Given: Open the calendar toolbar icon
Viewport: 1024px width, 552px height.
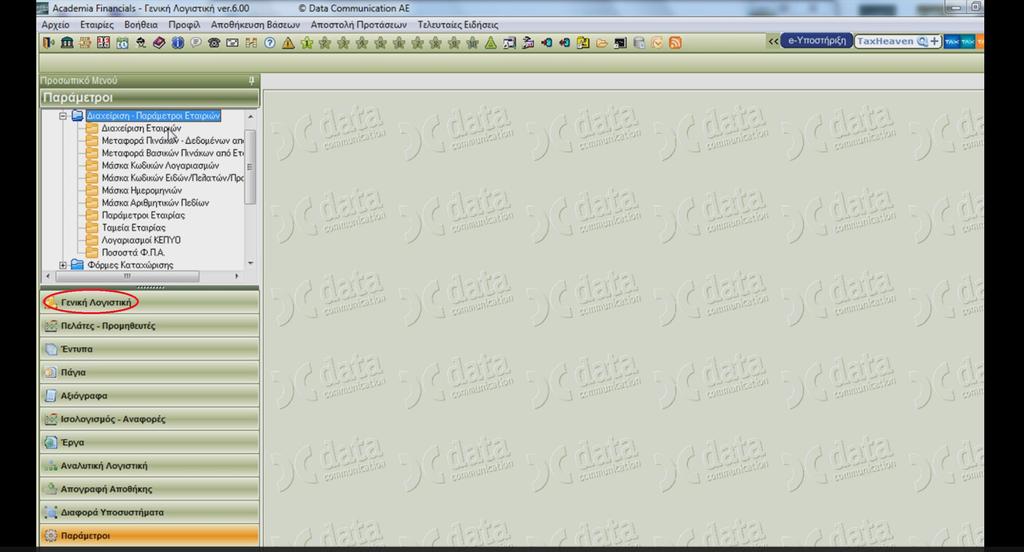Looking at the screenshot, I should pos(122,43).
